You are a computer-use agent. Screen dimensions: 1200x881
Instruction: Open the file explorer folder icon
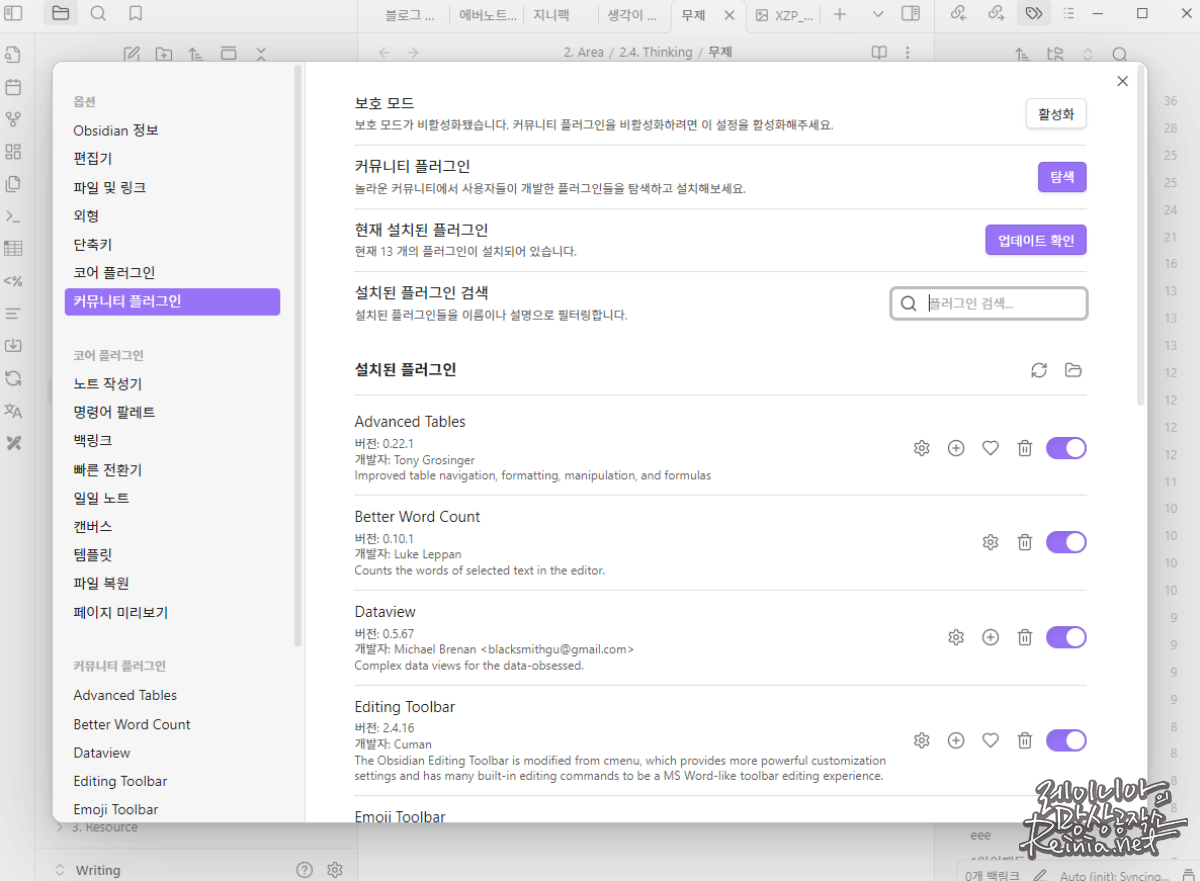[x=60, y=14]
